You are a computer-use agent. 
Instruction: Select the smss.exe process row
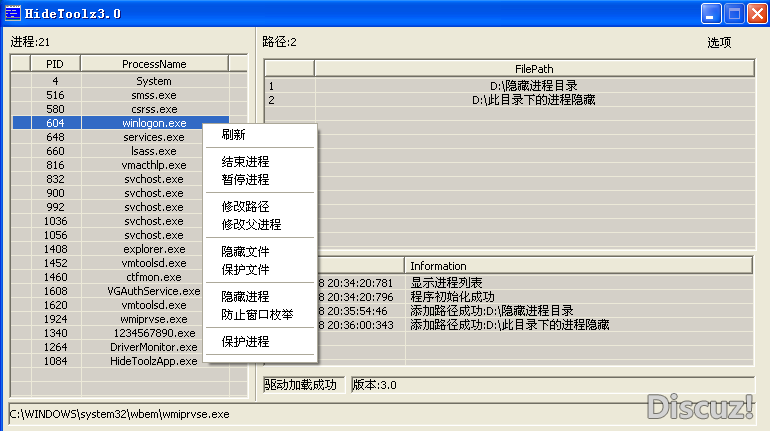click(x=130, y=95)
